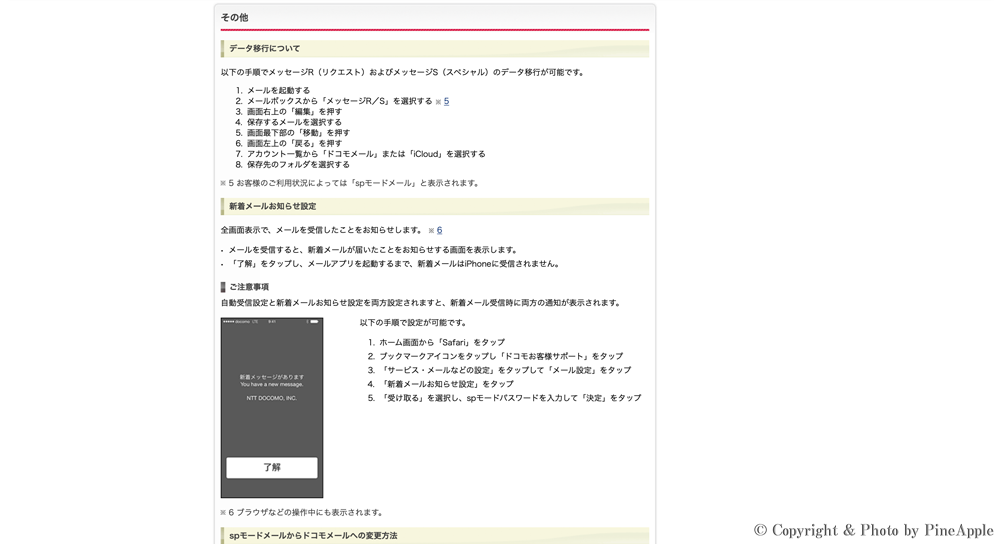The width and height of the screenshot is (1000, 544).
Task: Click the Copyright & Photo by PineApple watermark
Action: point(873,530)
